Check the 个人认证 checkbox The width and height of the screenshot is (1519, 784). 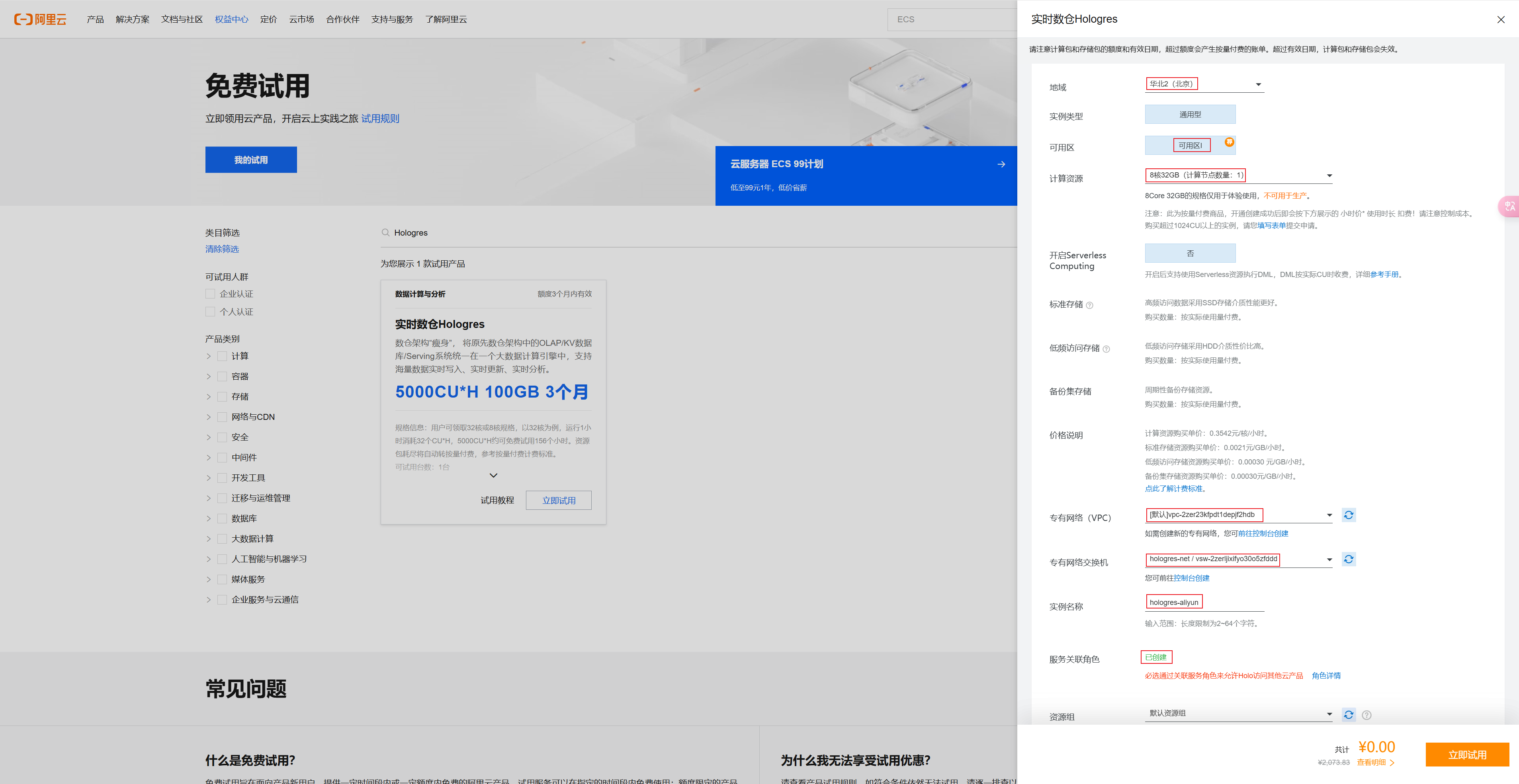coord(210,312)
